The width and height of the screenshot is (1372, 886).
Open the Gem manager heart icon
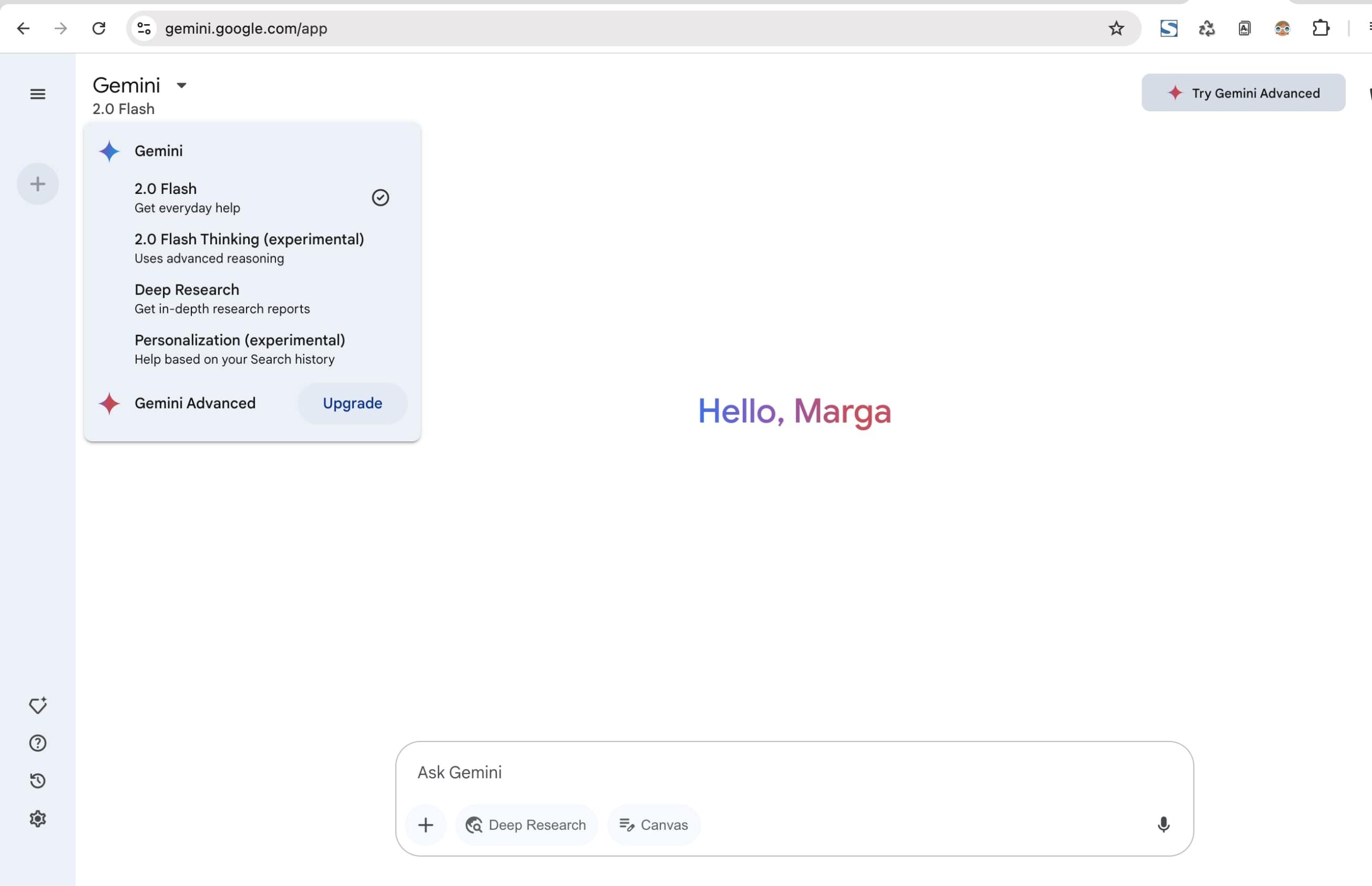coord(38,705)
